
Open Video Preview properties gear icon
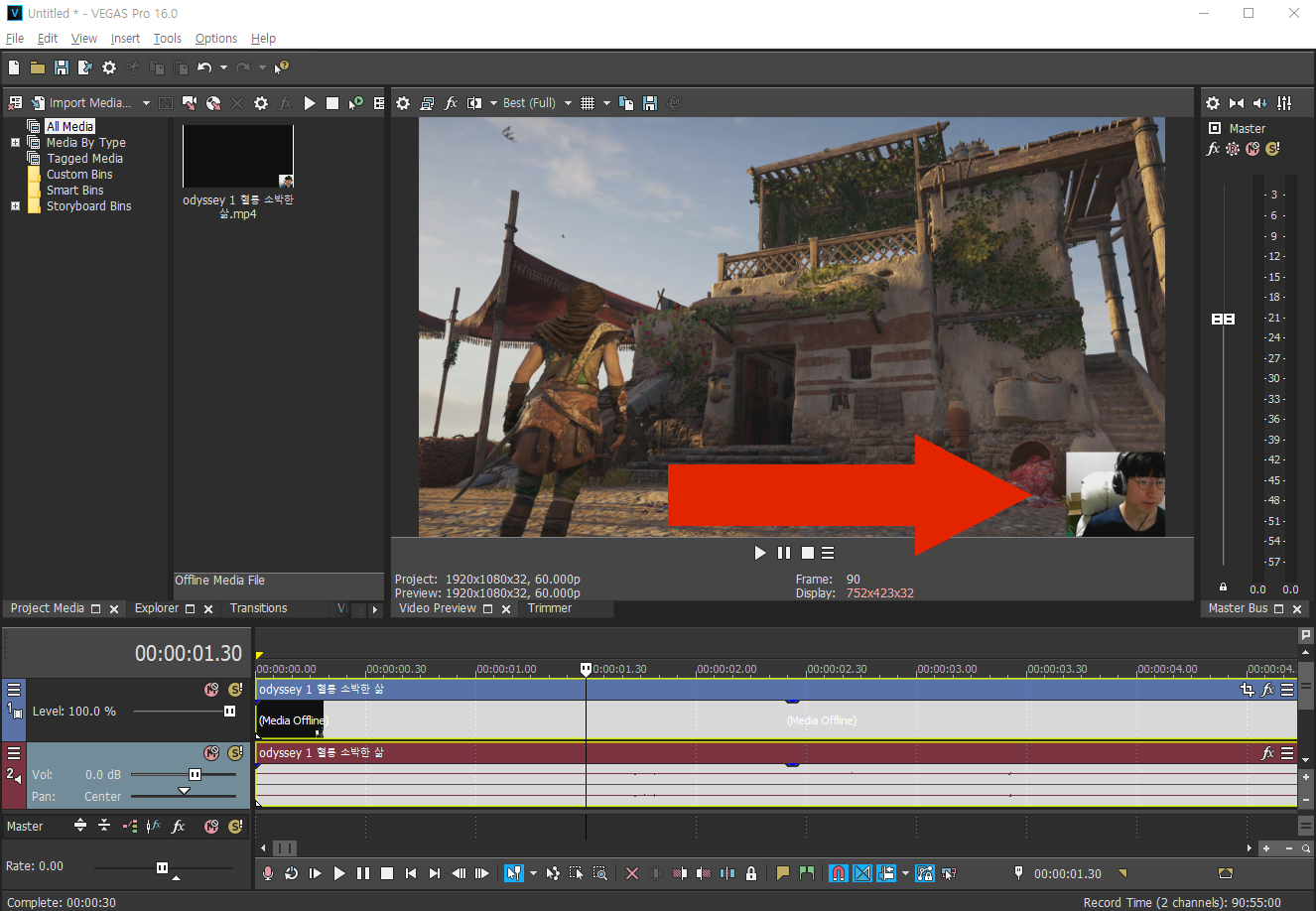click(x=403, y=103)
